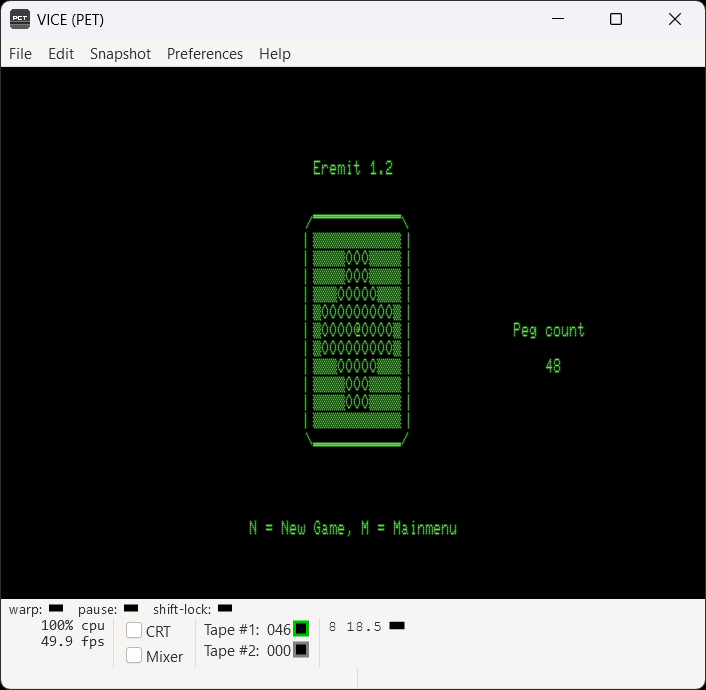Click the Tape #2 counter 000
Image resolution: width=706 pixels, height=690 pixels.
279,651
